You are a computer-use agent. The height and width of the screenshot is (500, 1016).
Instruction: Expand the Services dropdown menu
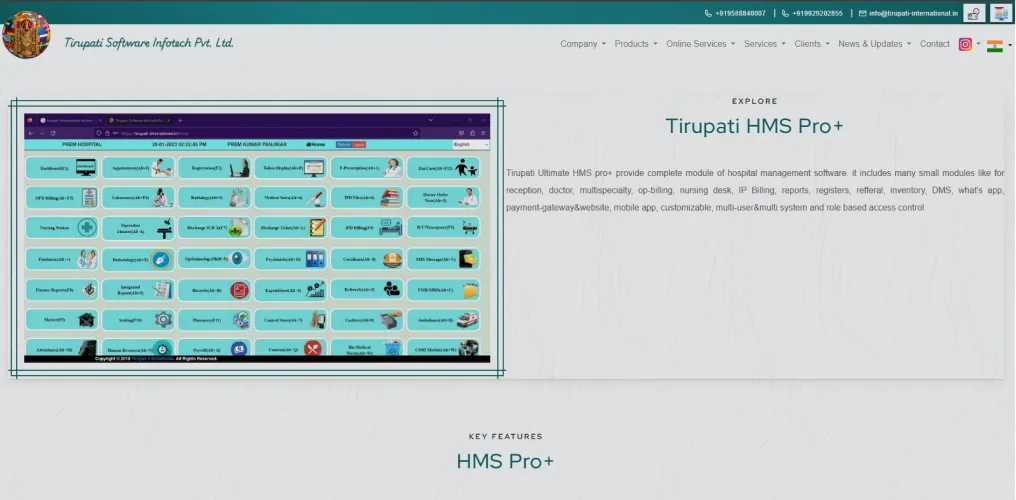tap(765, 44)
